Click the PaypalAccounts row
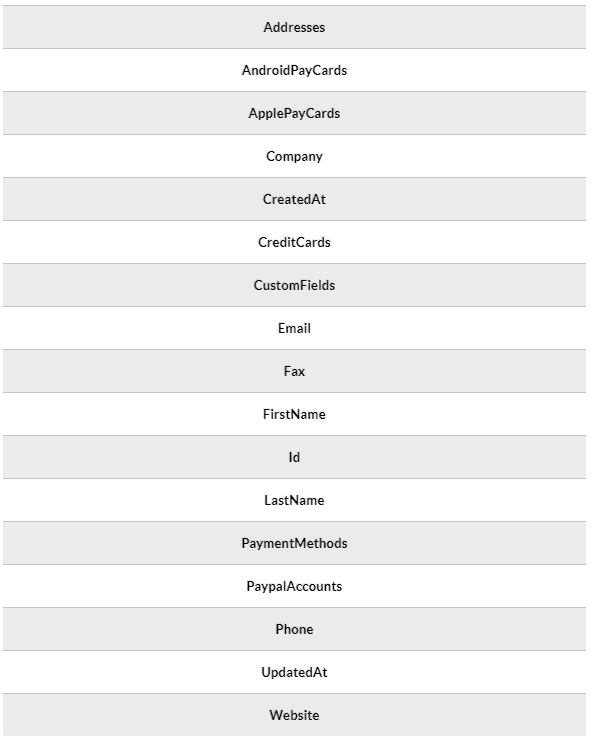The height and width of the screenshot is (746, 595). [294, 586]
